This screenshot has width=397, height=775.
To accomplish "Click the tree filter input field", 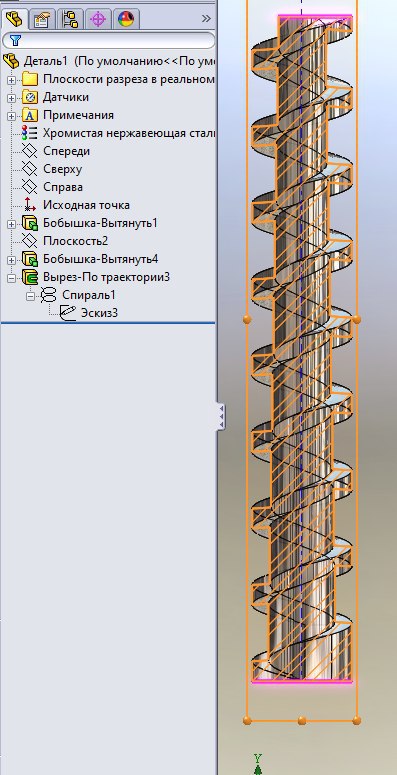I will click(x=109, y=41).
